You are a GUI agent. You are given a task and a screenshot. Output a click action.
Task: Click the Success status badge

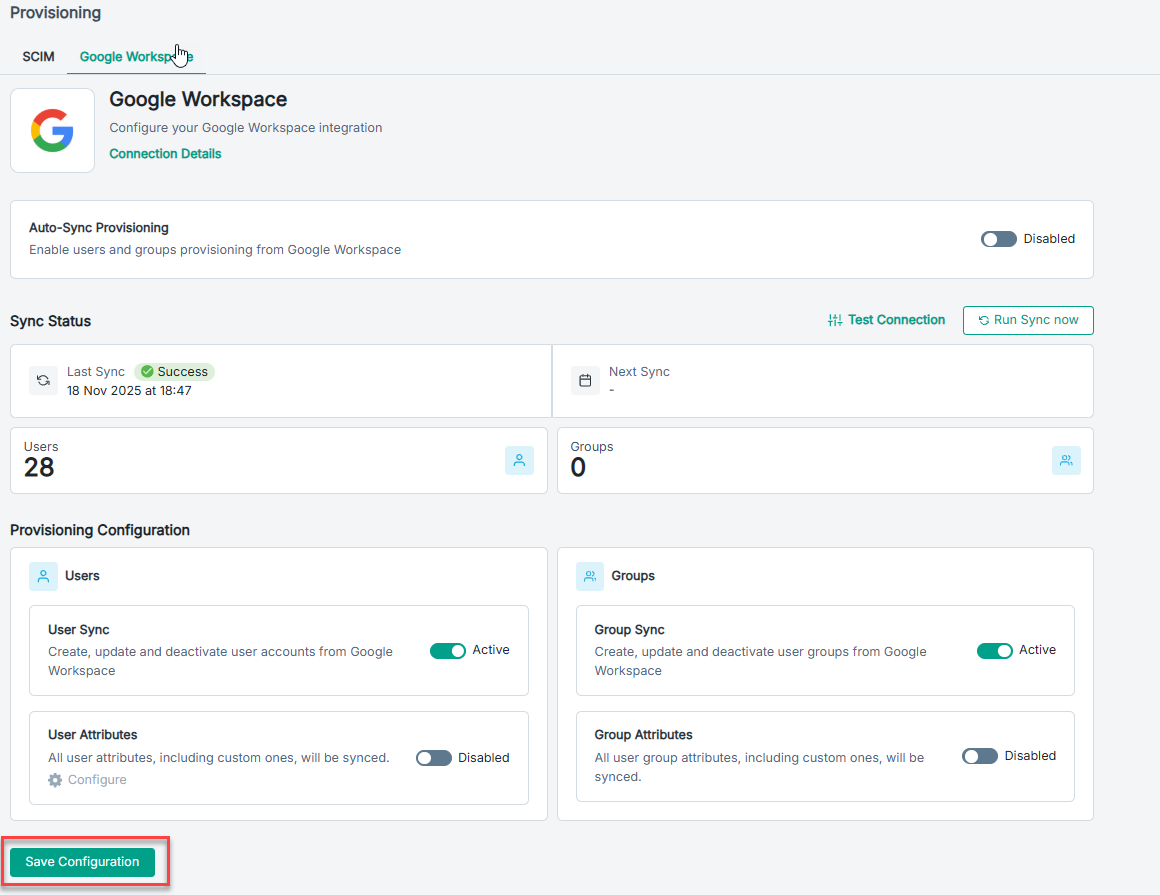pos(174,372)
